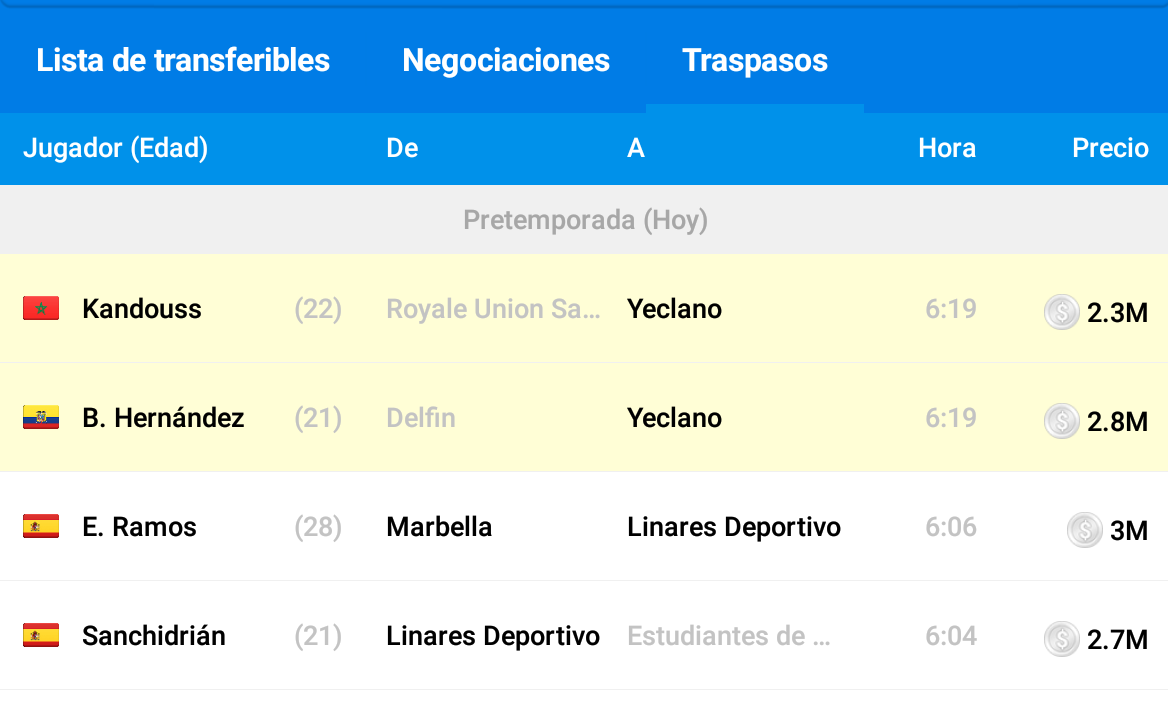Viewport: 1168px width, 720px height.
Task: Click the coin icon beside 2.3M price
Action: pyautogui.click(x=1061, y=312)
